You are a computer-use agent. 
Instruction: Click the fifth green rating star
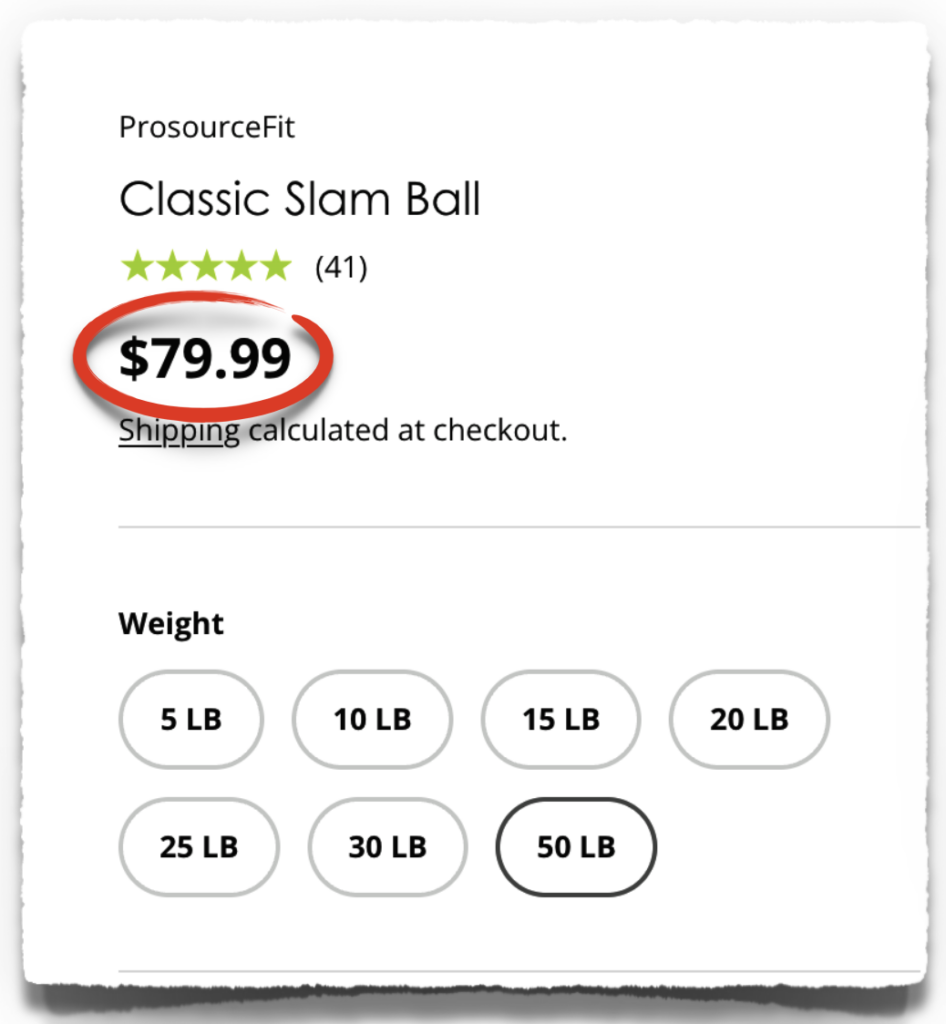(277, 264)
